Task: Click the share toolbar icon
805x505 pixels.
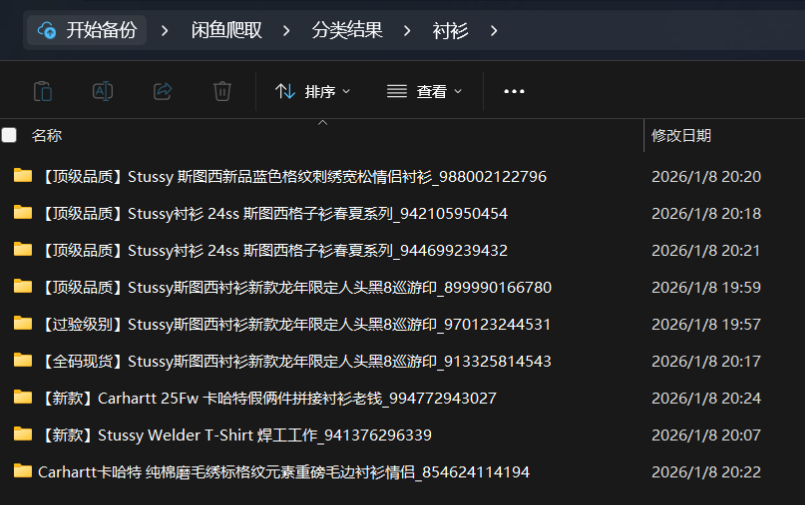Action: [163, 91]
